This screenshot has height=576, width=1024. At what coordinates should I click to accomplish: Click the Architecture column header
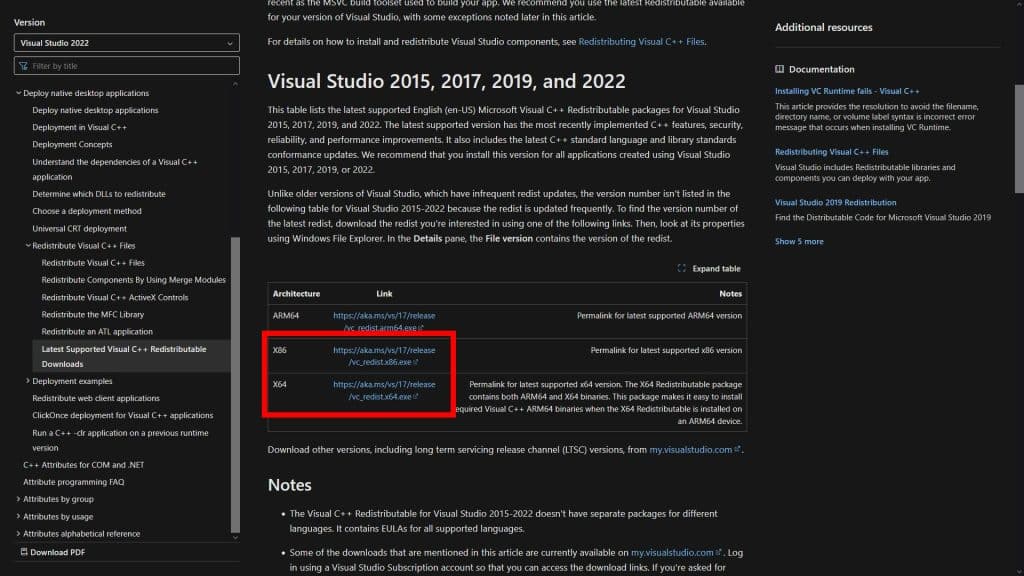tap(296, 294)
